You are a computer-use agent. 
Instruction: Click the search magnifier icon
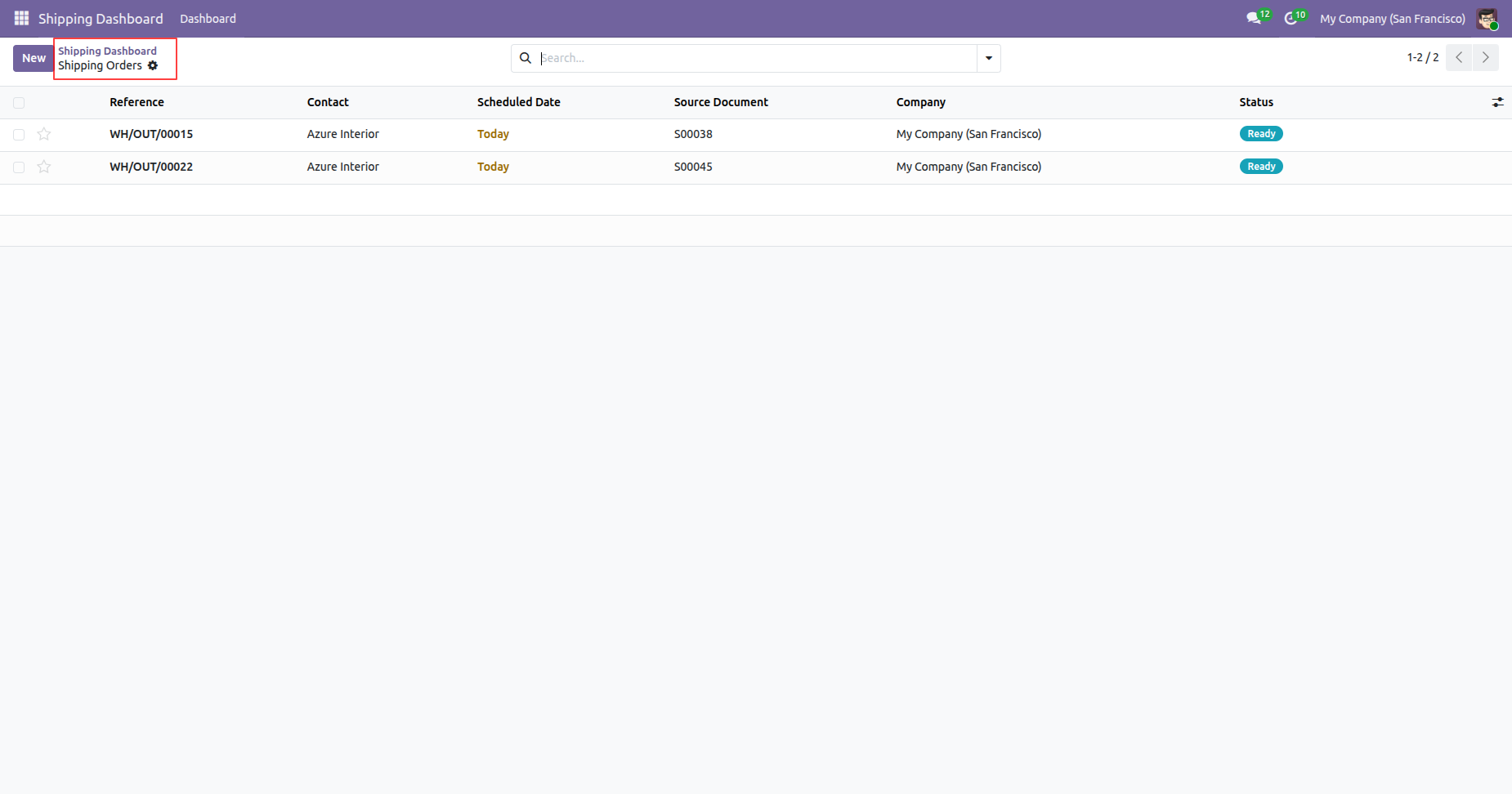tap(526, 58)
